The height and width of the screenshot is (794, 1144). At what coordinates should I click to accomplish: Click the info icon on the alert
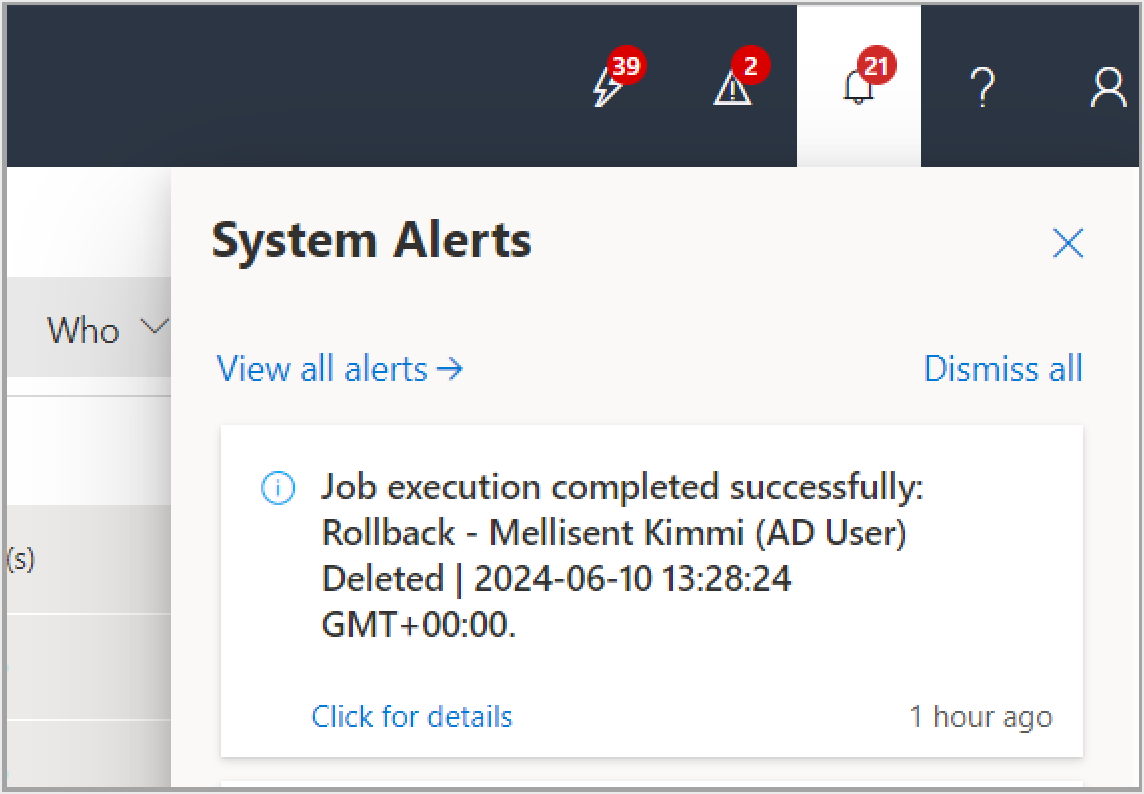[x=278, y=488]
